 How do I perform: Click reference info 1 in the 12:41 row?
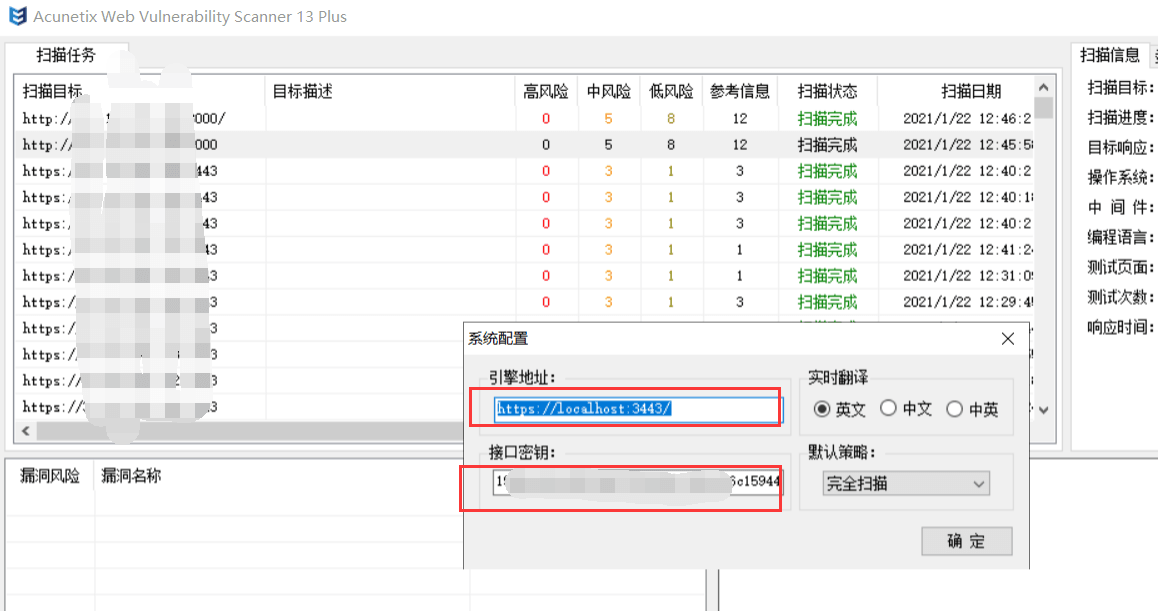tap(739, 250)
